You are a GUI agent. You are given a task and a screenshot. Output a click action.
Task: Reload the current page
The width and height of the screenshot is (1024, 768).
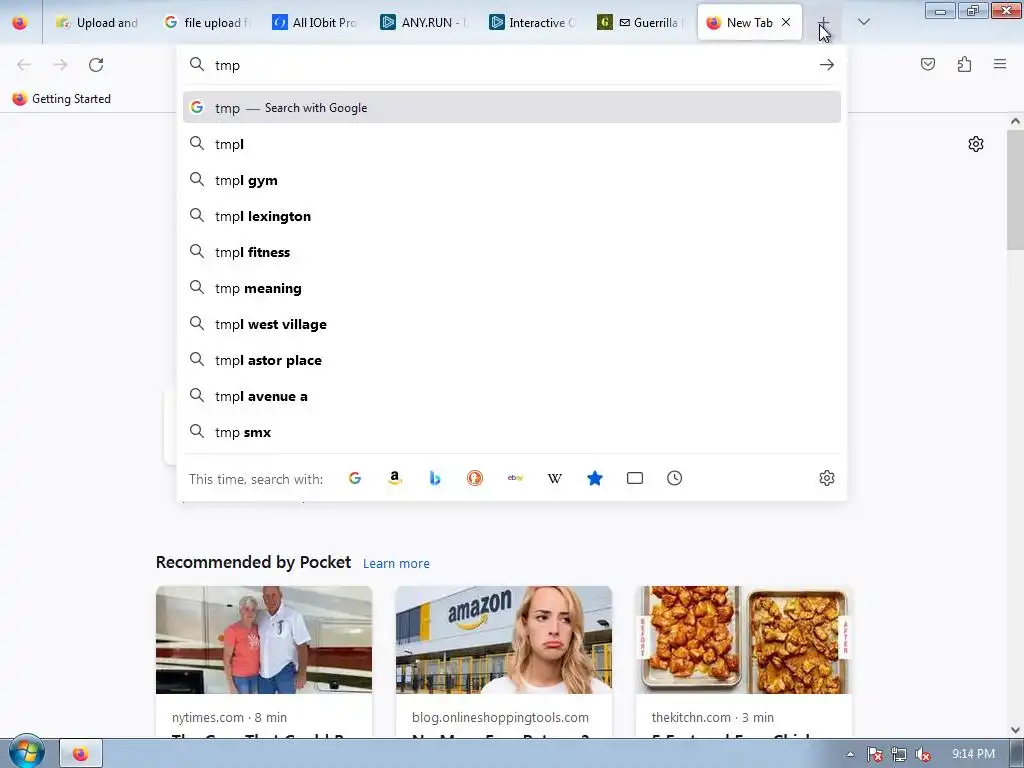click(x=96, y=65)
